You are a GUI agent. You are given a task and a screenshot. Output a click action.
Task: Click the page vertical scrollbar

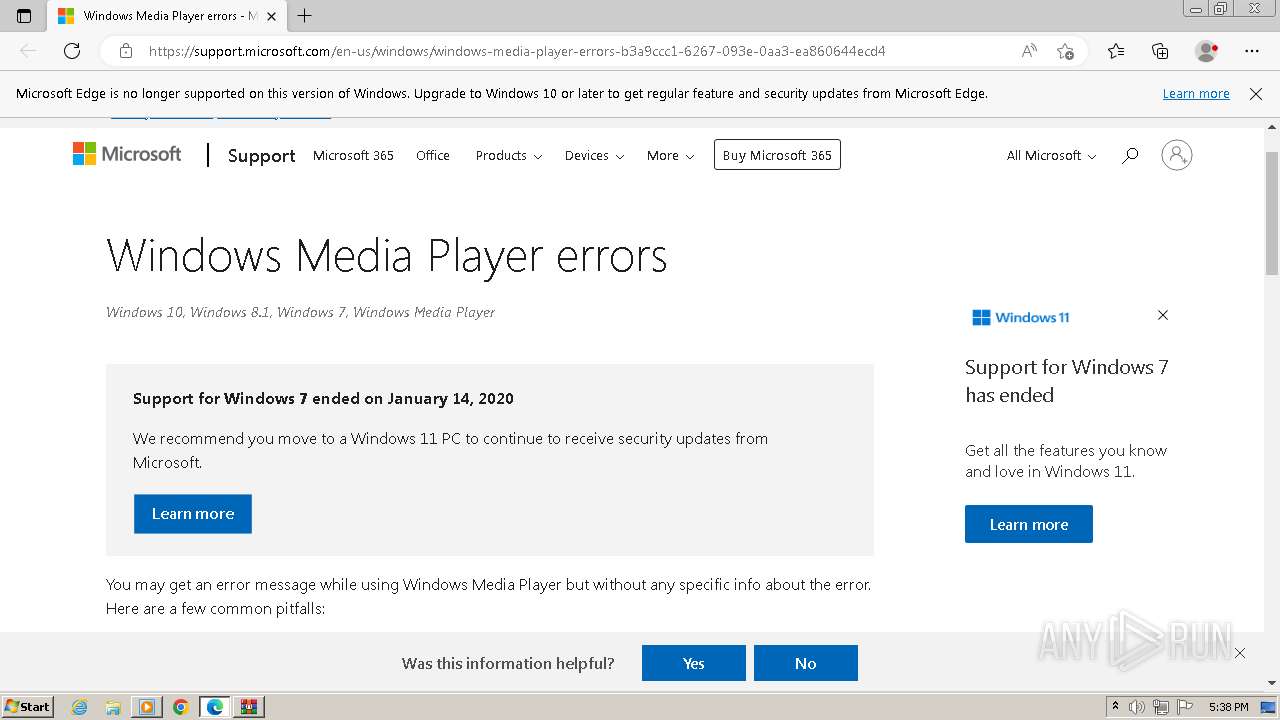1272,214
